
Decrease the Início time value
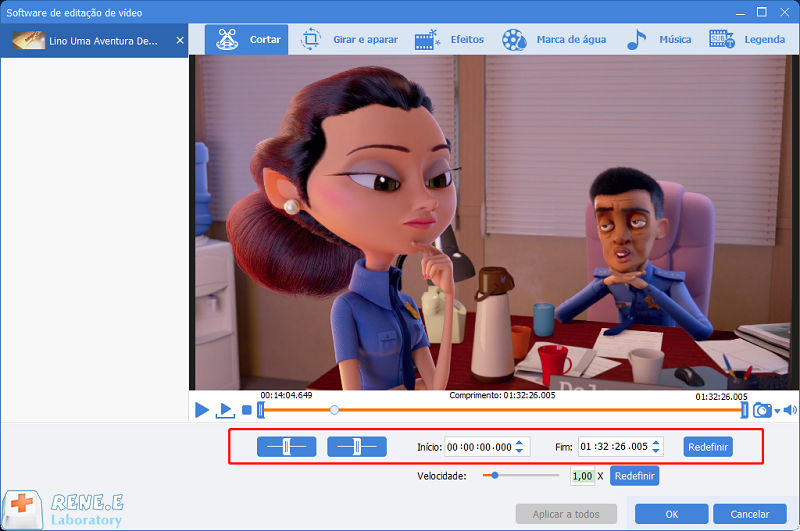(519, 450)
